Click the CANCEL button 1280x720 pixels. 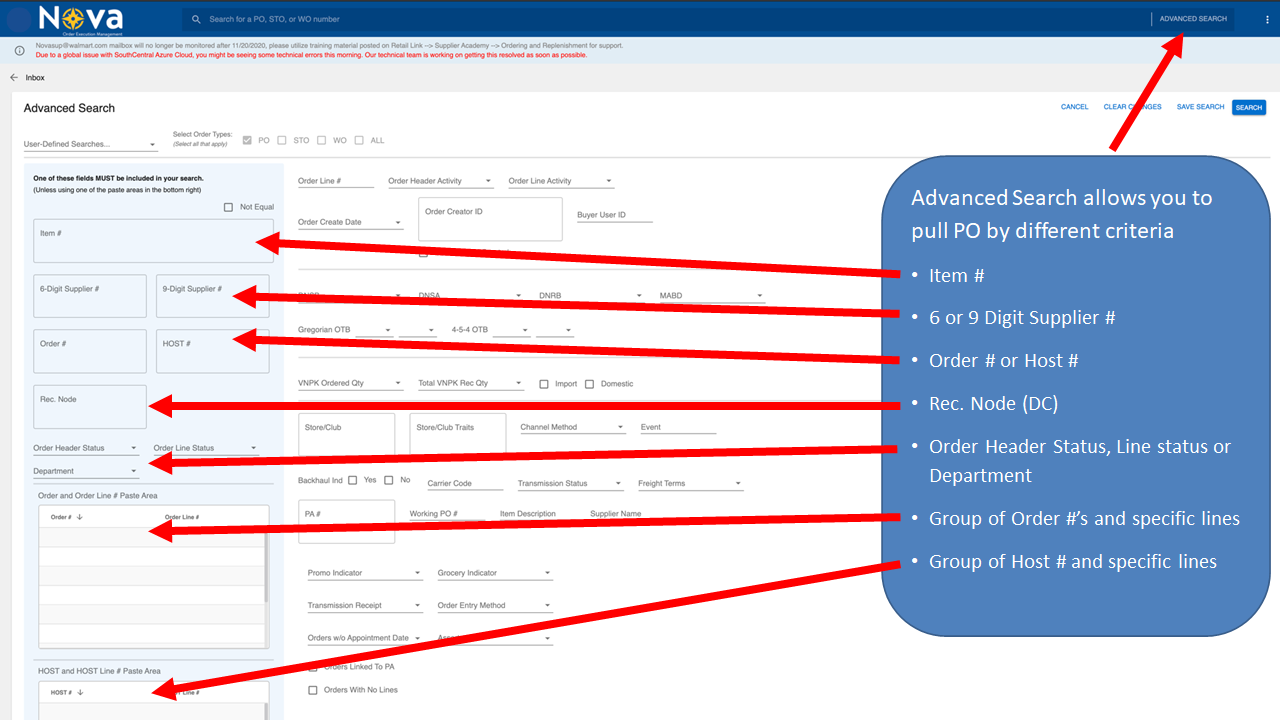tap(1075, 107)
